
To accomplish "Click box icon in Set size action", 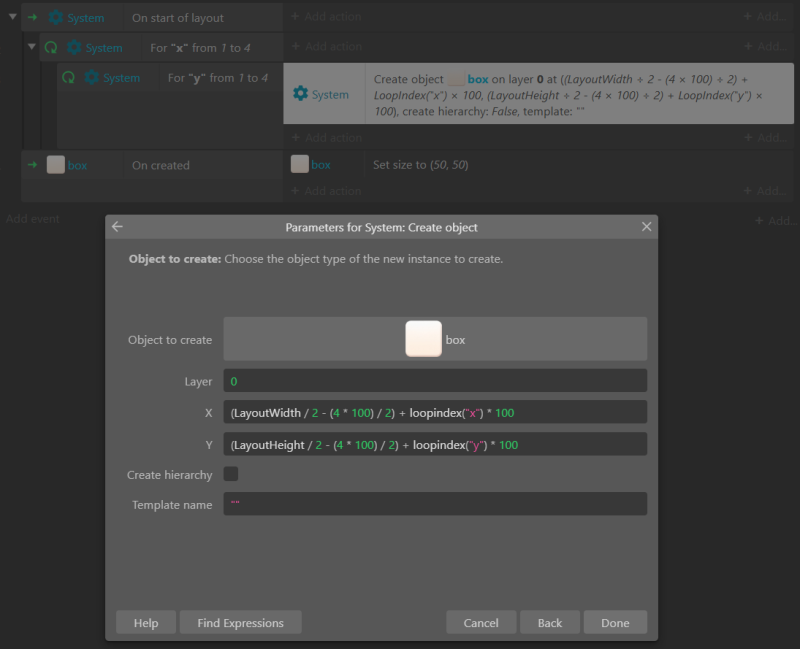I will tap(299, 165).
